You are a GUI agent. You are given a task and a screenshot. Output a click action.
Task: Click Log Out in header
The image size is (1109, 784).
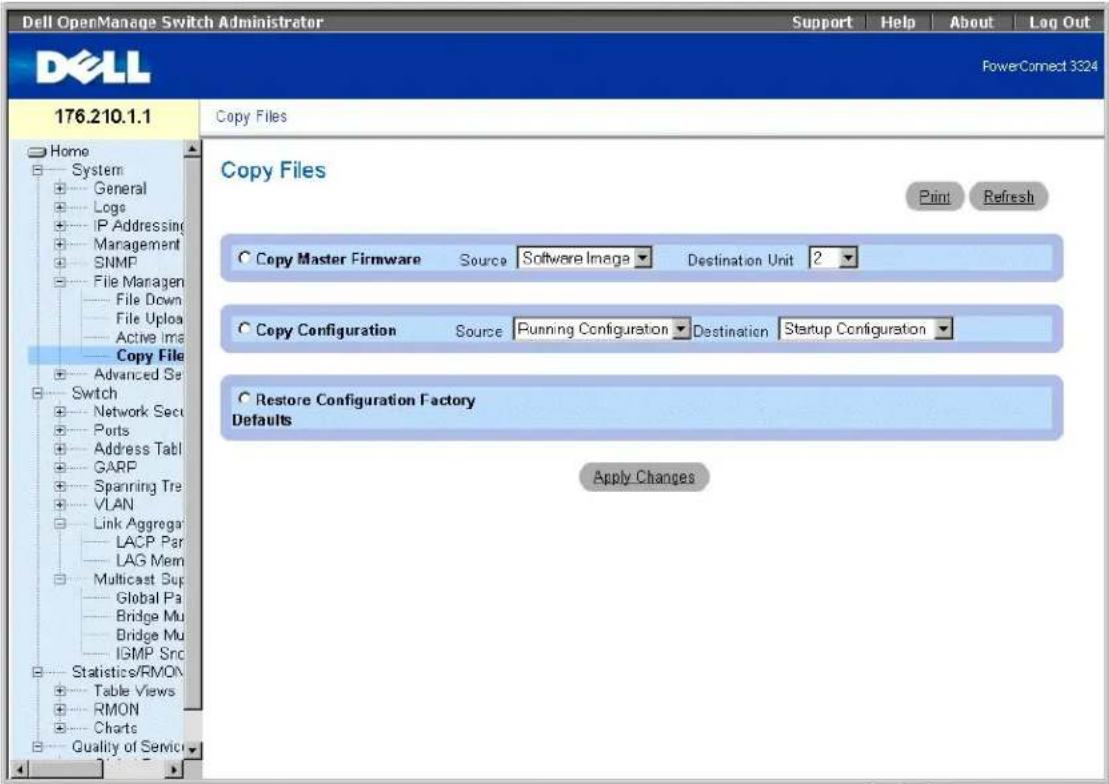1059,22
